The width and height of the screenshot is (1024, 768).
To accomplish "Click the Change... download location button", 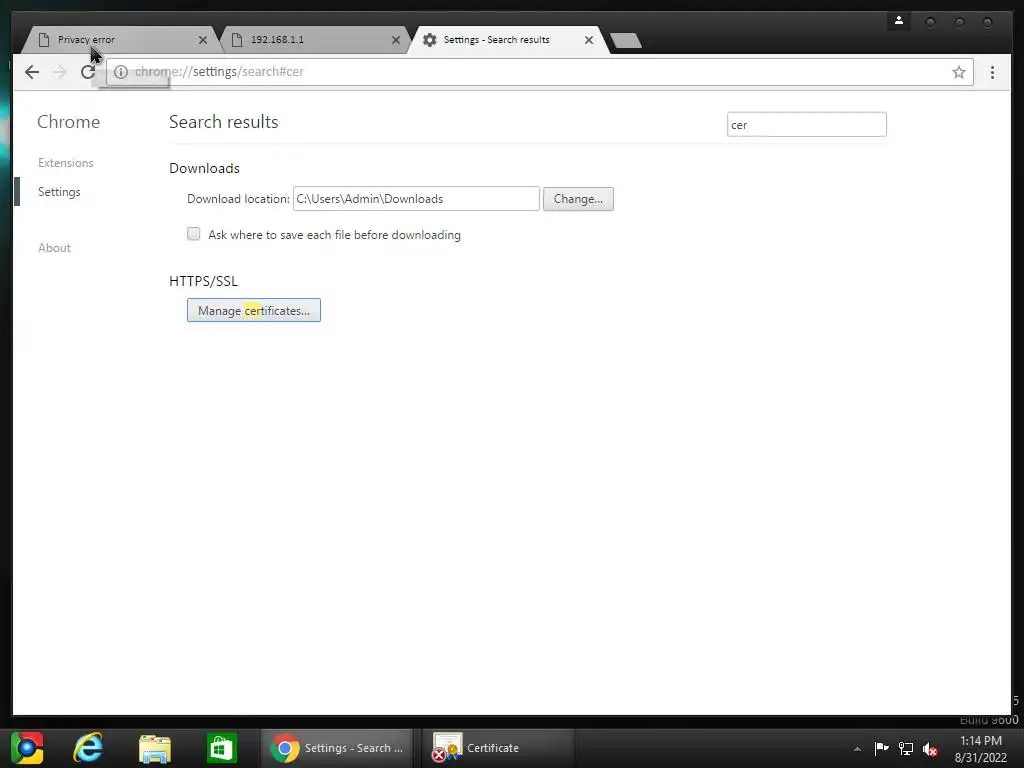I will (578, 199).
